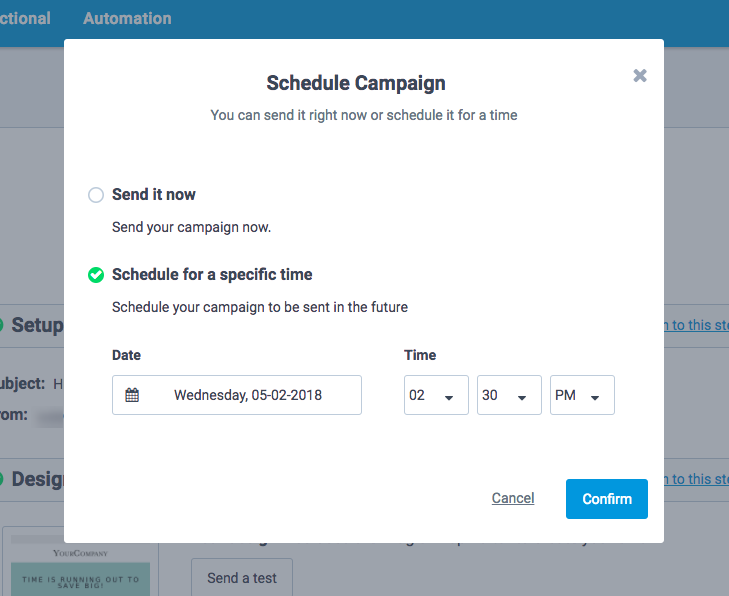Switch to the Automation tab

point(127,18)
